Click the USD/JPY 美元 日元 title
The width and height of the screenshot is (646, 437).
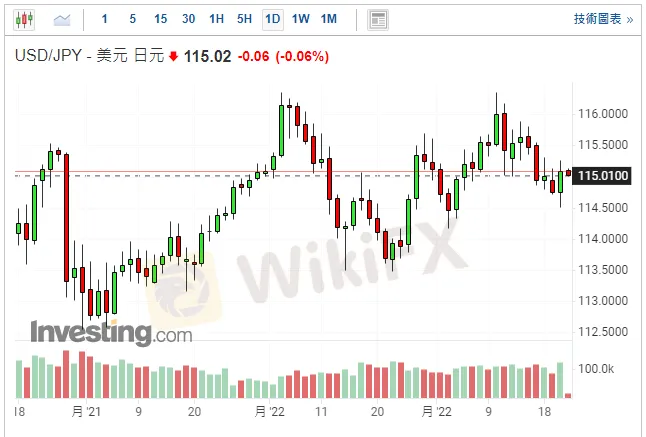88,57
